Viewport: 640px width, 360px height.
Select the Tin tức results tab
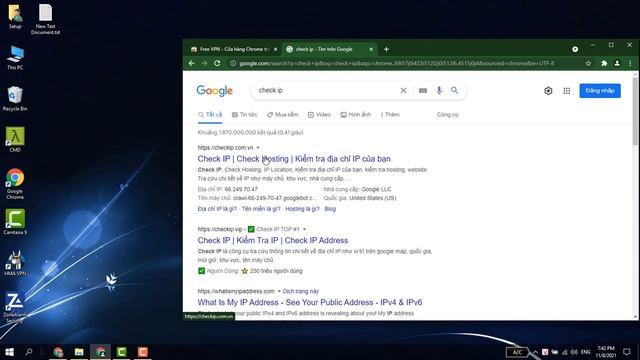point(244,115)
